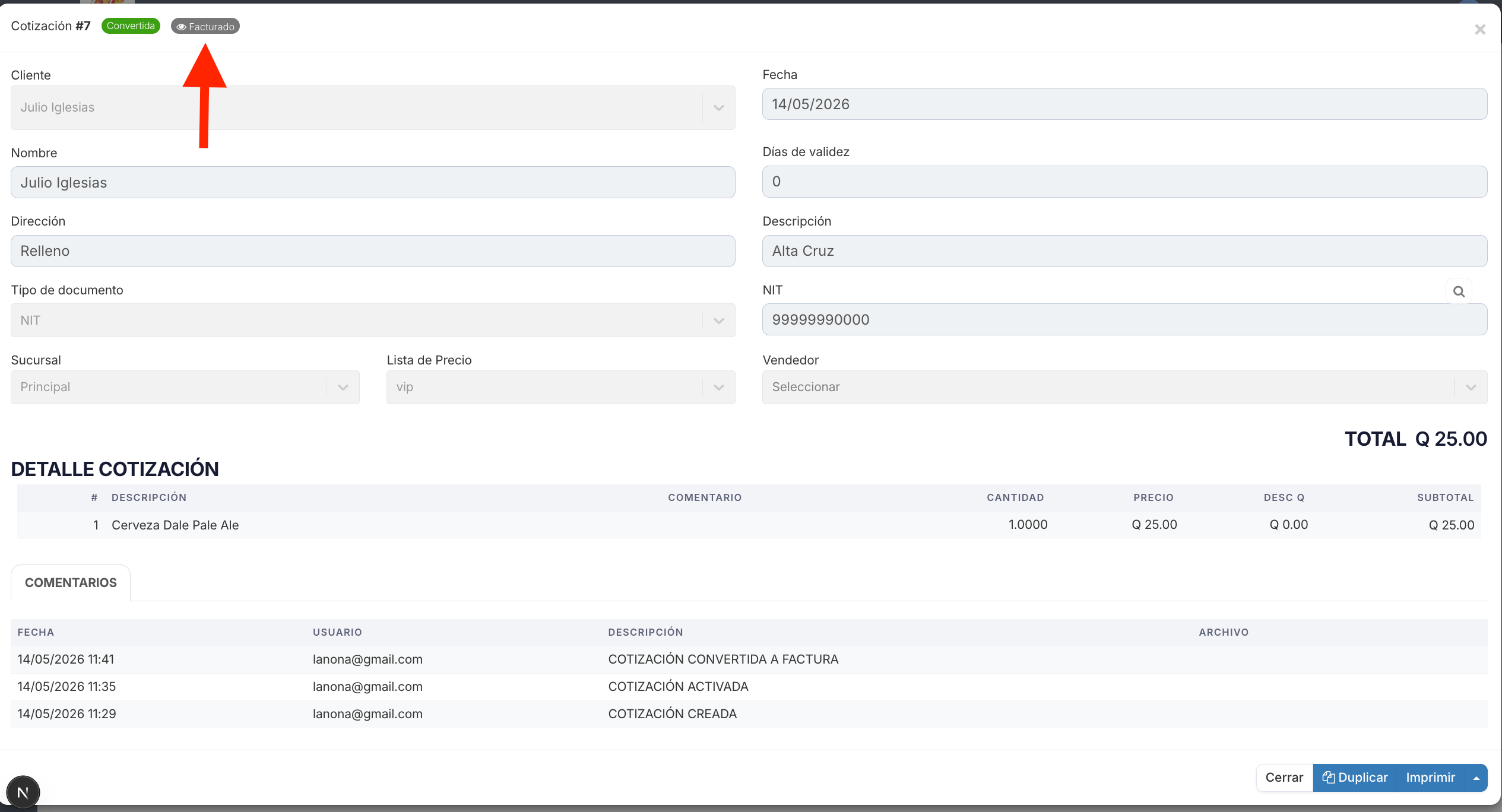Click the Cerrar button
The image size is (1502, 812).
(x=1284, y=778)
